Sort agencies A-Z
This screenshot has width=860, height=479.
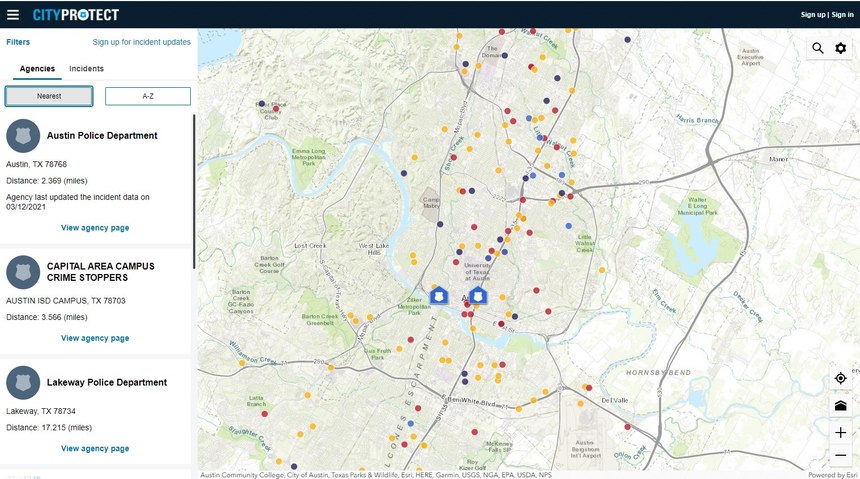[148, 96]
